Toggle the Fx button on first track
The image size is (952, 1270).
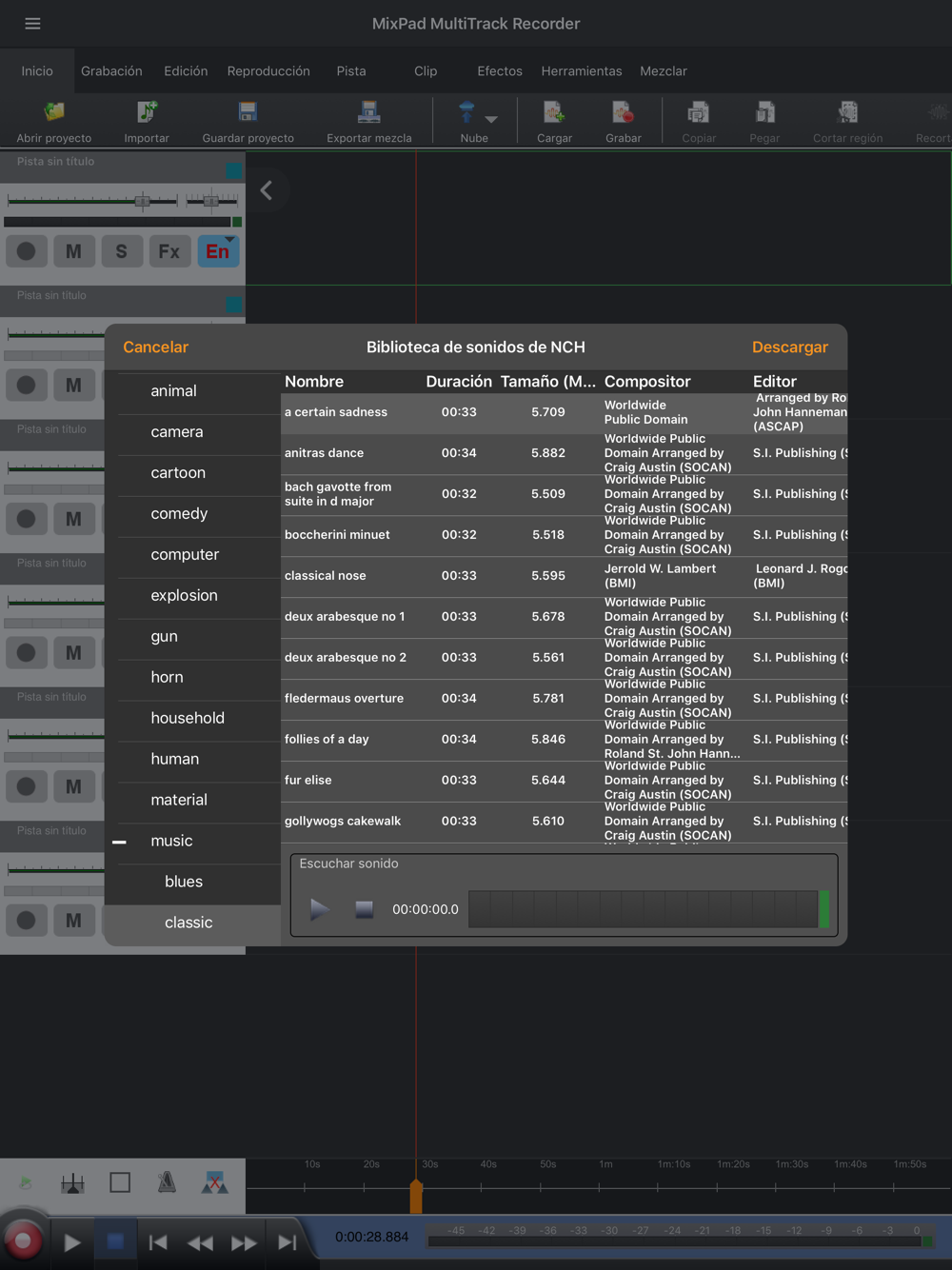169,251
